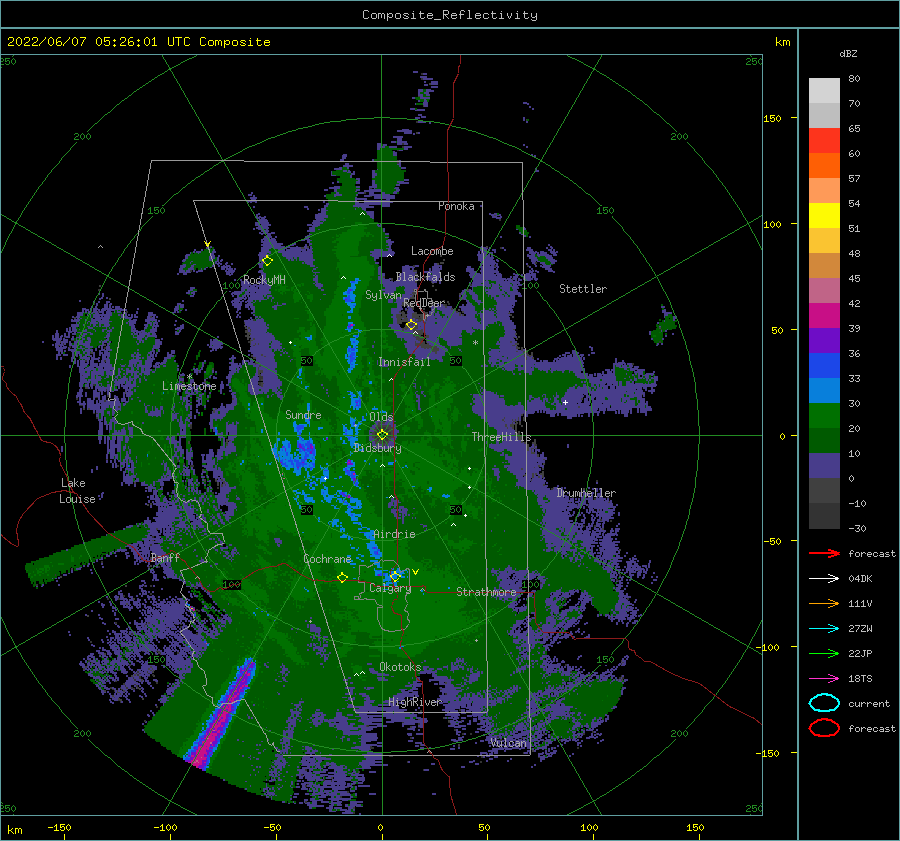Click the 39 dBZ purple color swatch
Image resolution: width=900 pixels, height=841 pixels.
pos(824,340)
